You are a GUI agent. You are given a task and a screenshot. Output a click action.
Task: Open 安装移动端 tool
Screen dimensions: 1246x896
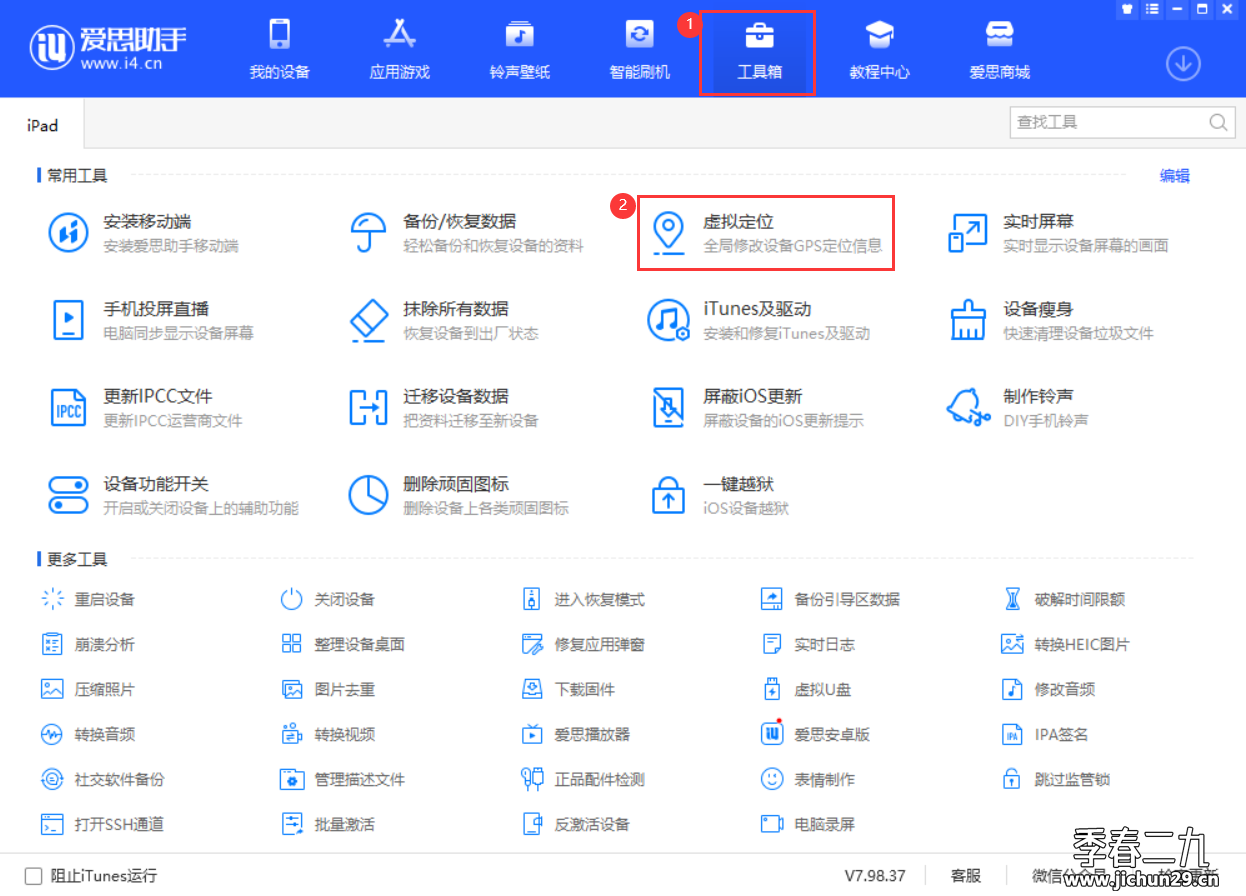[145, 233]
